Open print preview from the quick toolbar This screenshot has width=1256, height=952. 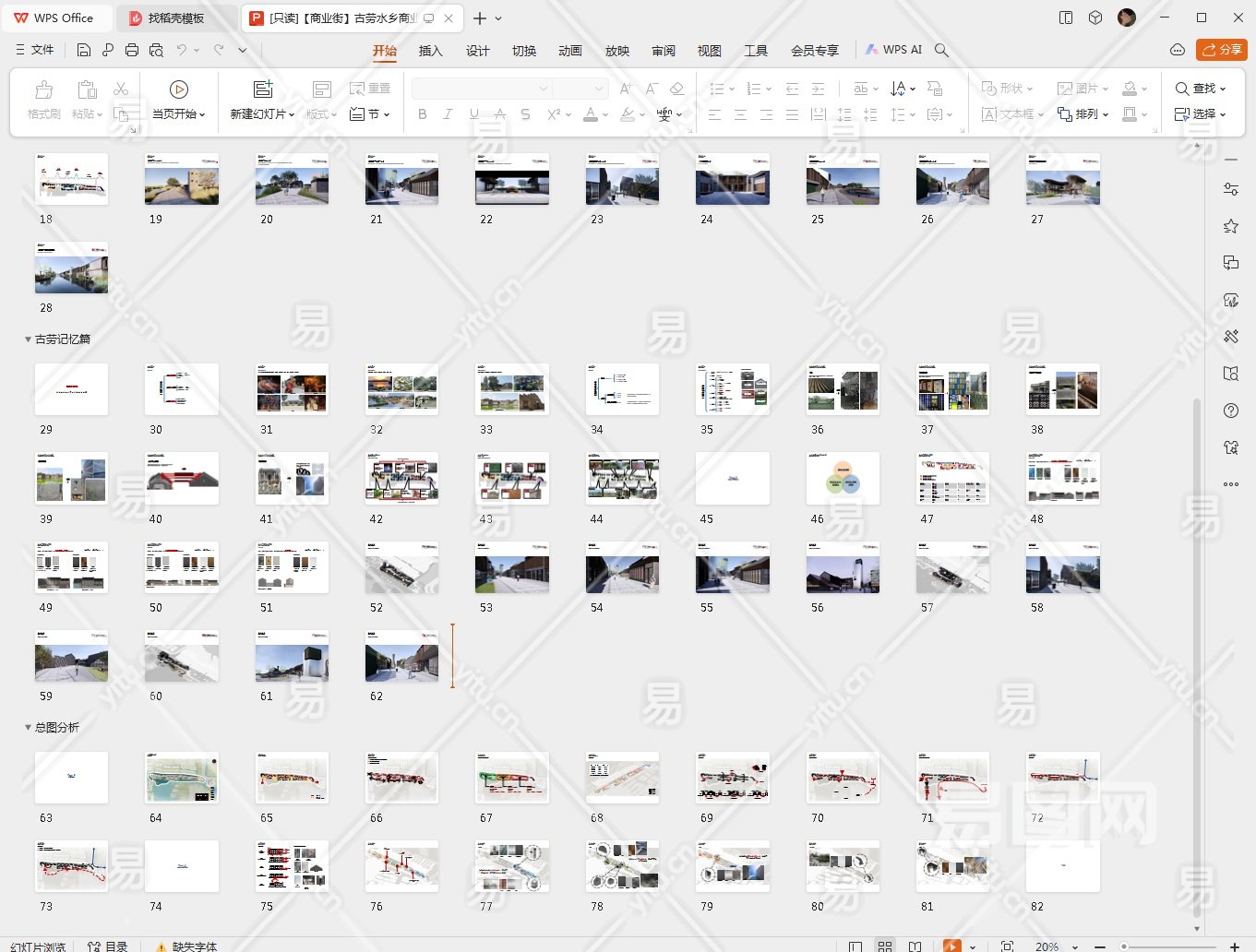156,50
